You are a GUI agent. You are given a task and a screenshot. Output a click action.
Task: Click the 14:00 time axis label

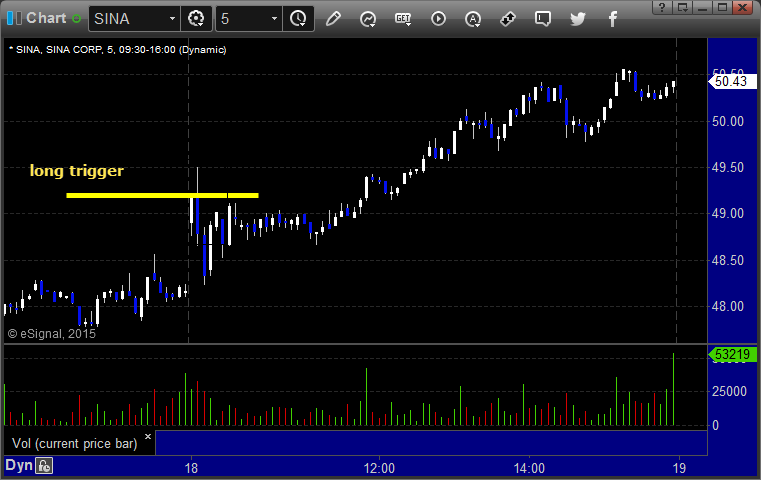coord(529,468)
